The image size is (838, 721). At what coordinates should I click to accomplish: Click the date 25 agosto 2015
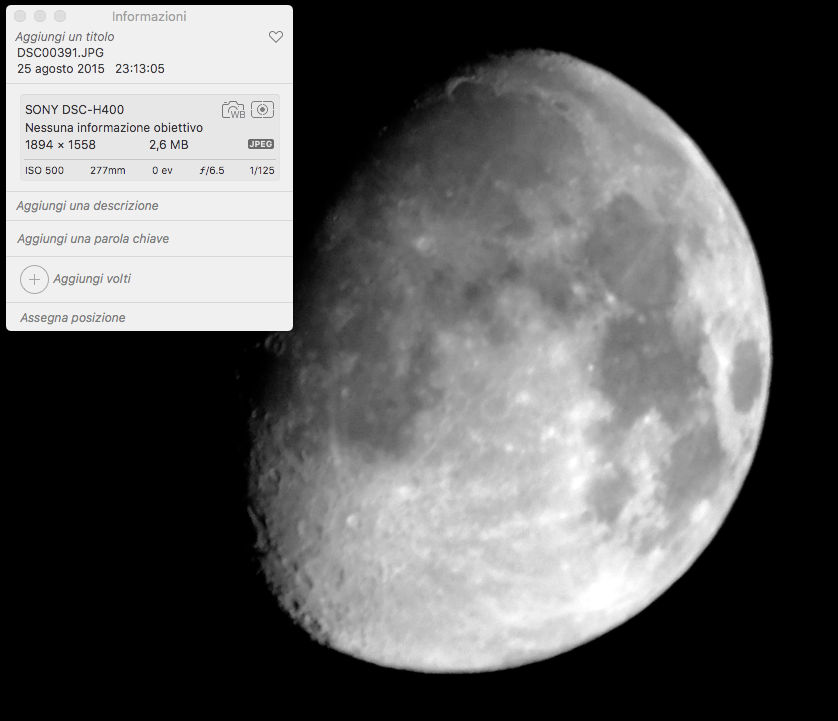59,69
